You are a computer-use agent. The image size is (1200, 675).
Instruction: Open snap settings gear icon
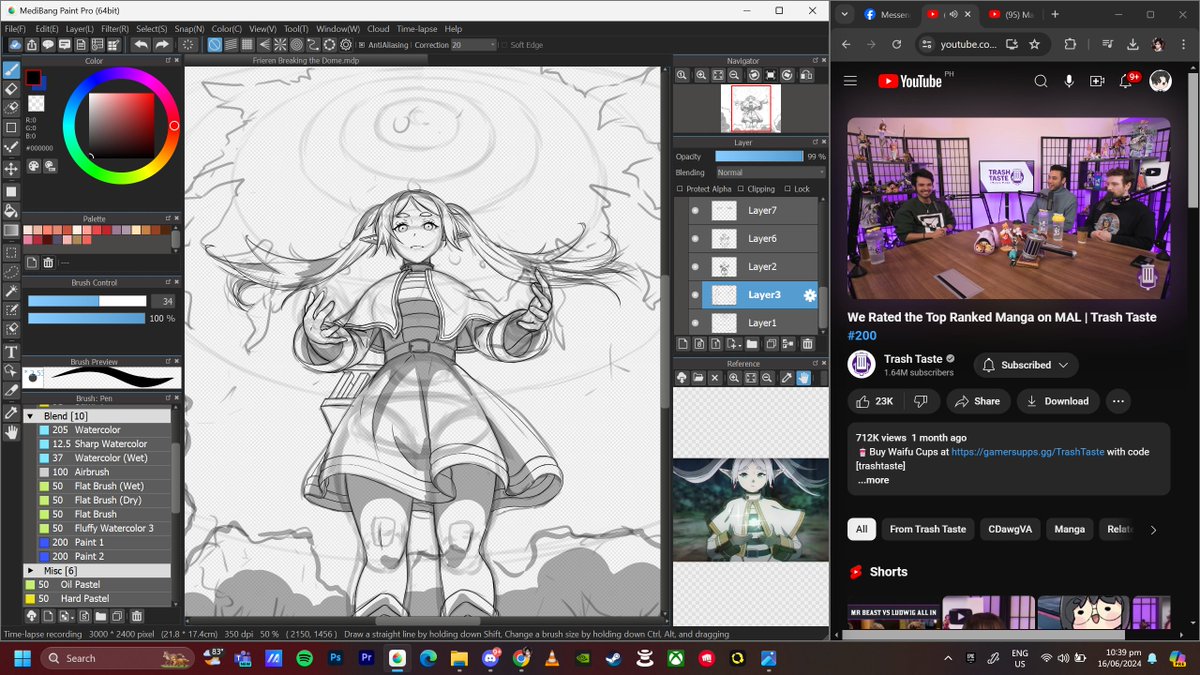tap(346, 45)
